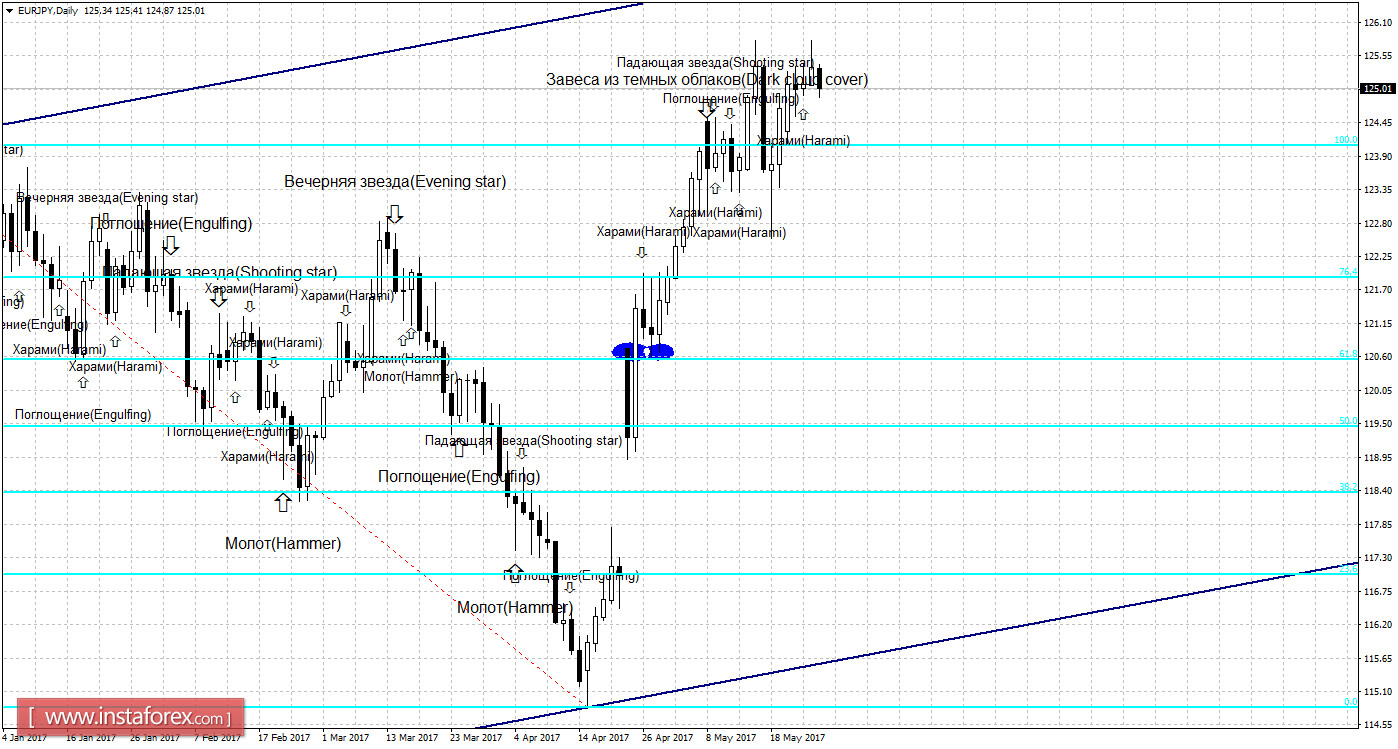Select the large Вечерняя звезда(Evening star) label

pyautogui.click(x=395, y=182)
